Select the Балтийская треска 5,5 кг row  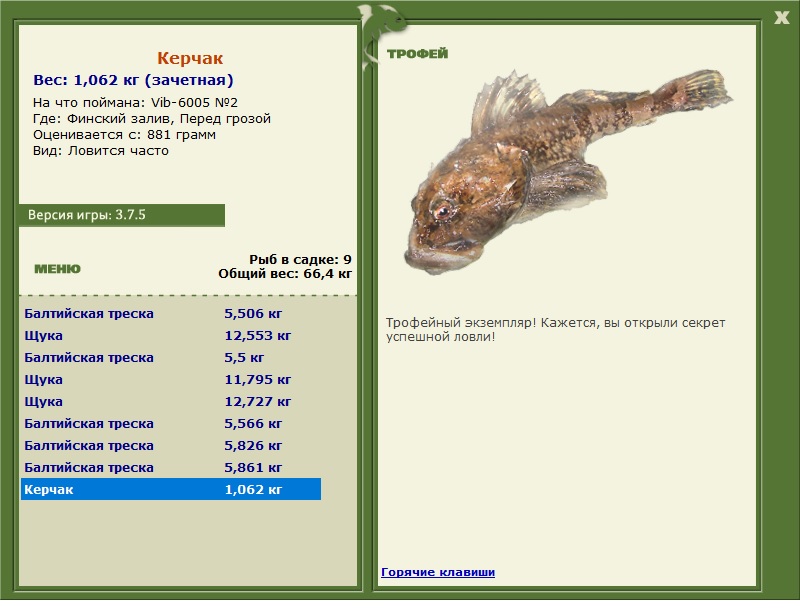click(171, 357)
